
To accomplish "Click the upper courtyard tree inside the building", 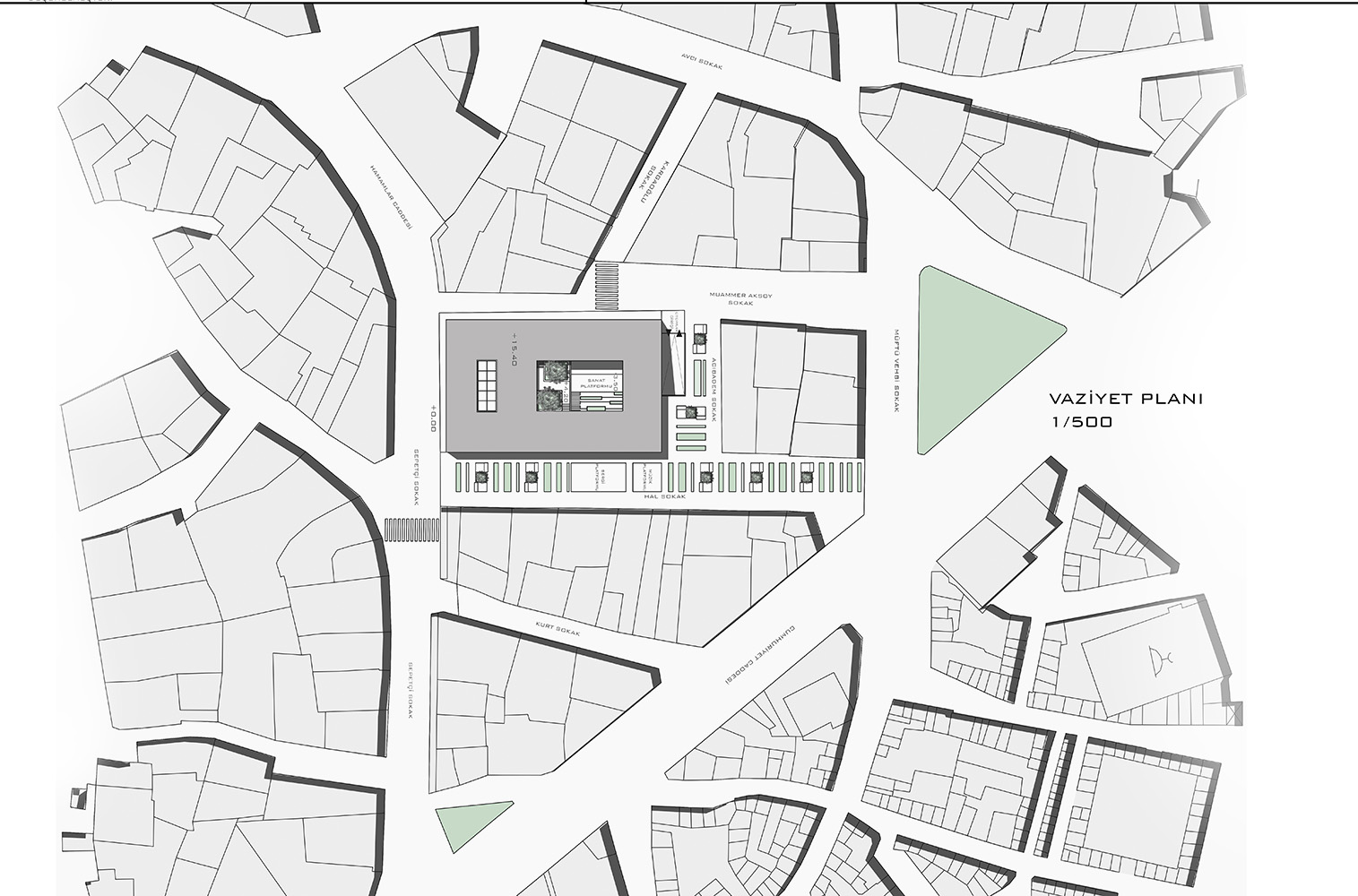I will (549, 373).
